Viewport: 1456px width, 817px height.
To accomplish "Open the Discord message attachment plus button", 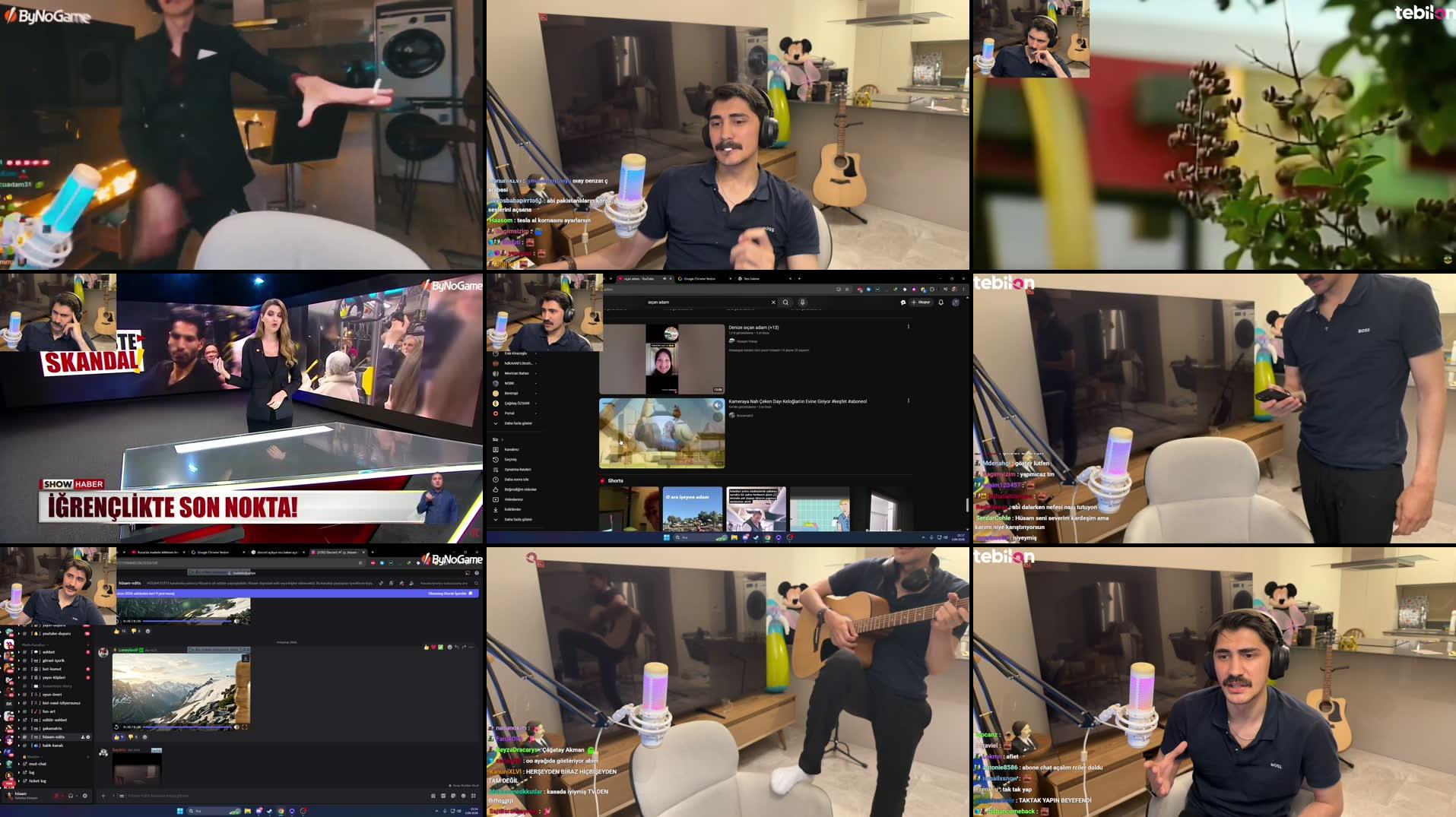I will [x=103, y=796].
